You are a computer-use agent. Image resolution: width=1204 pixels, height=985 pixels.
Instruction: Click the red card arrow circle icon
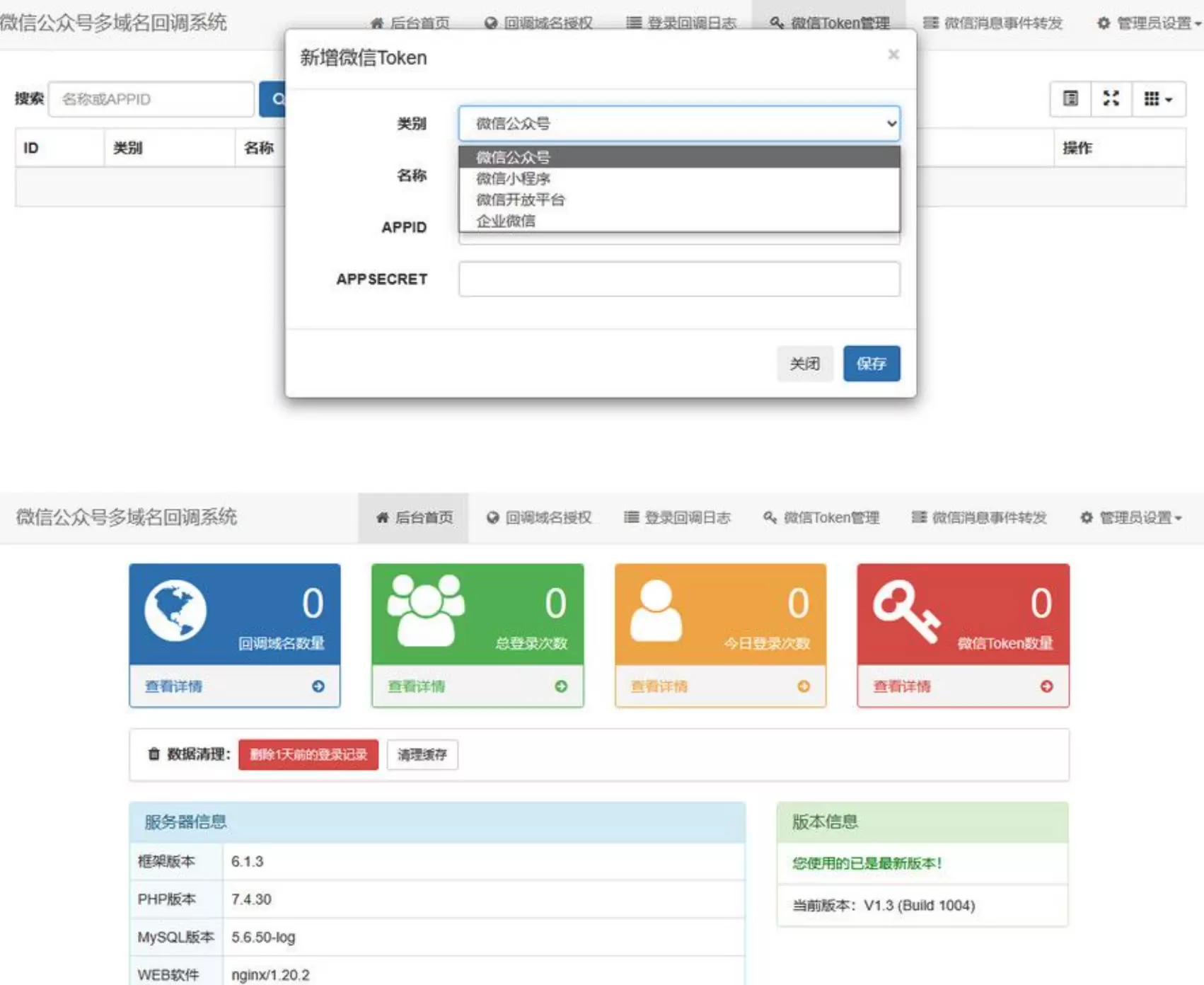1047,686
